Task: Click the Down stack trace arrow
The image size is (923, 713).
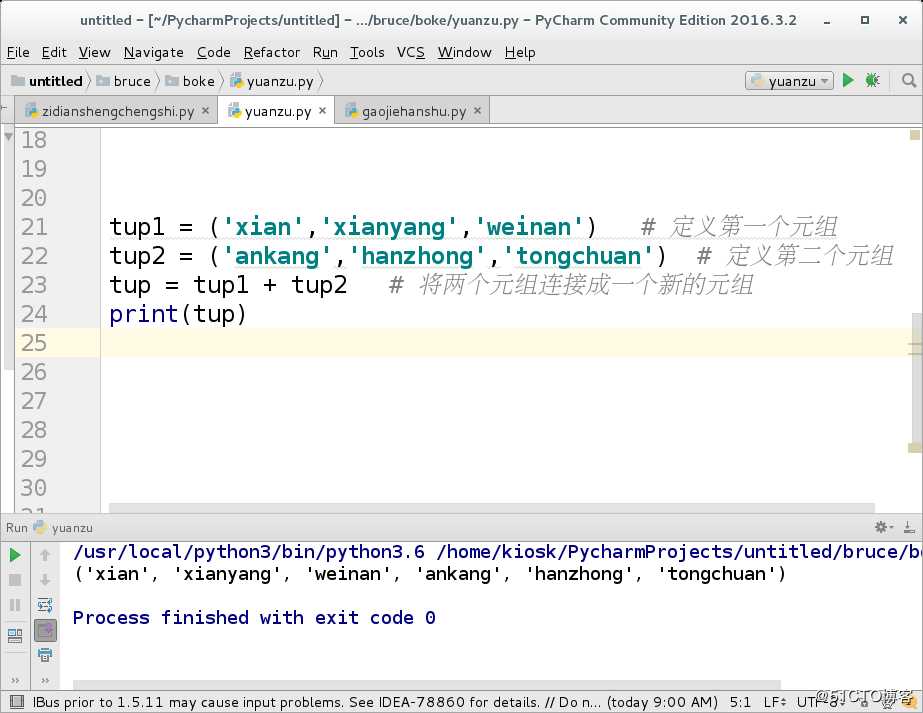Action: 45,580
